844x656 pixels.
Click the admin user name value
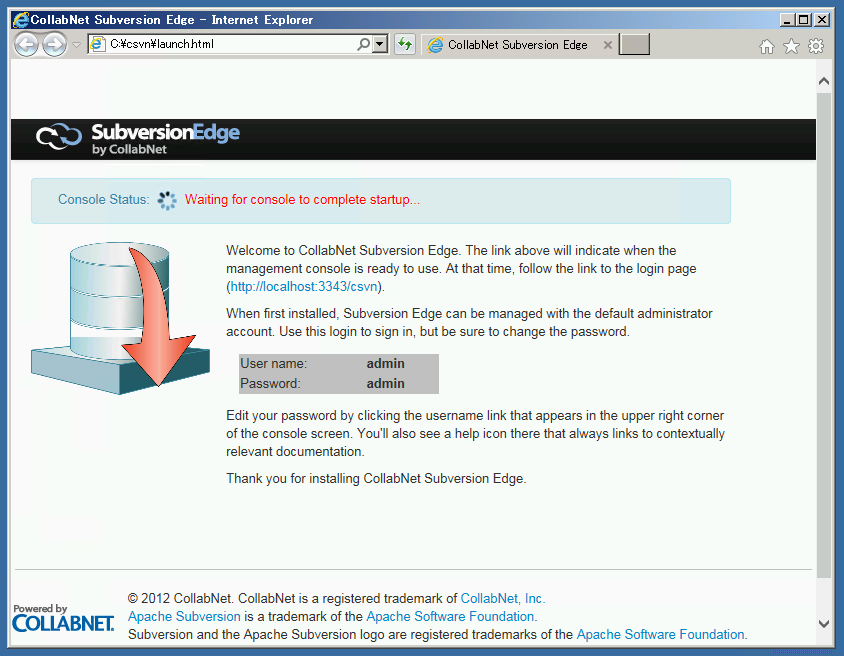[385, 364]
